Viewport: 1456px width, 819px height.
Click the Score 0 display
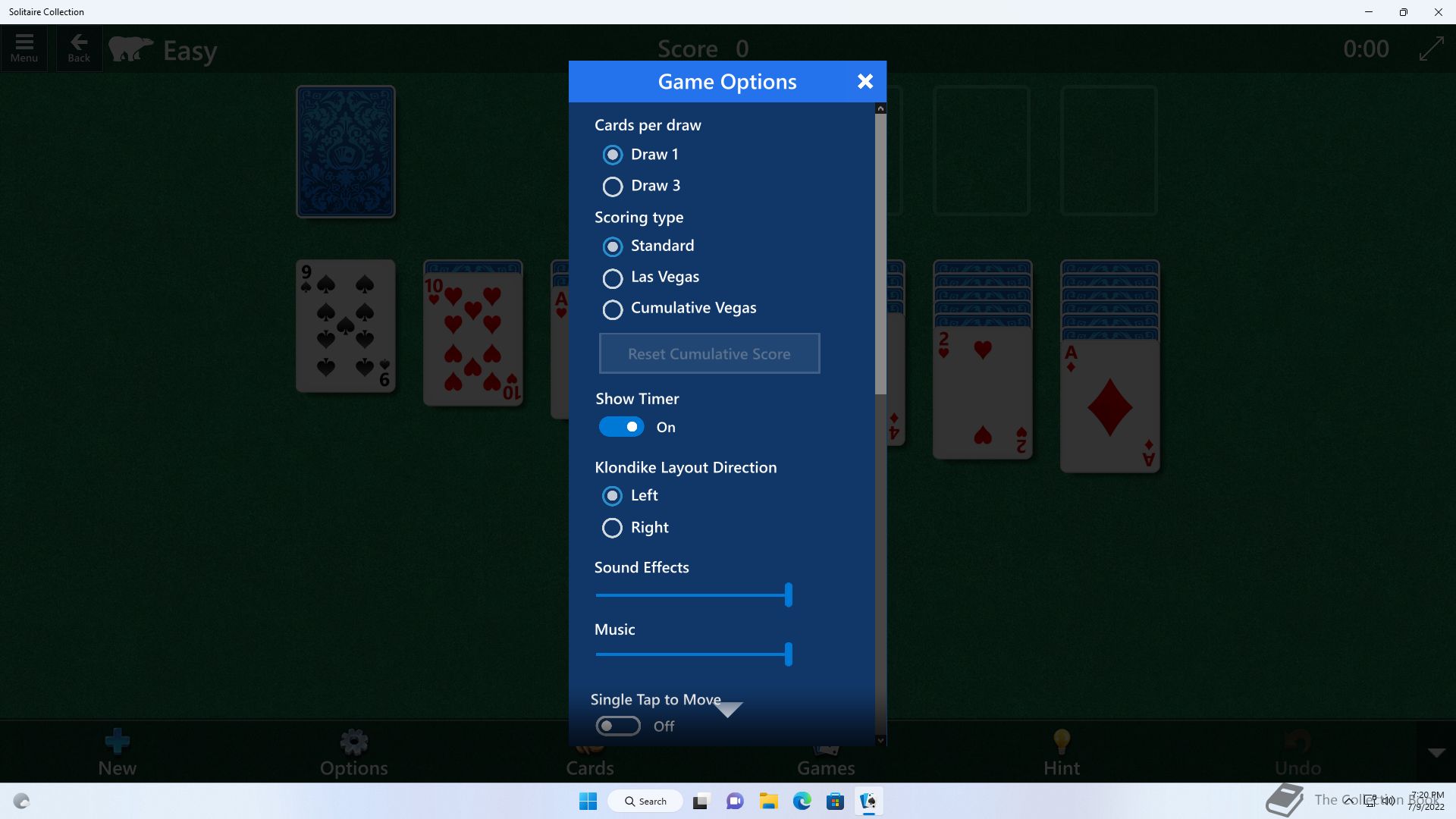(x=703, y=49)
